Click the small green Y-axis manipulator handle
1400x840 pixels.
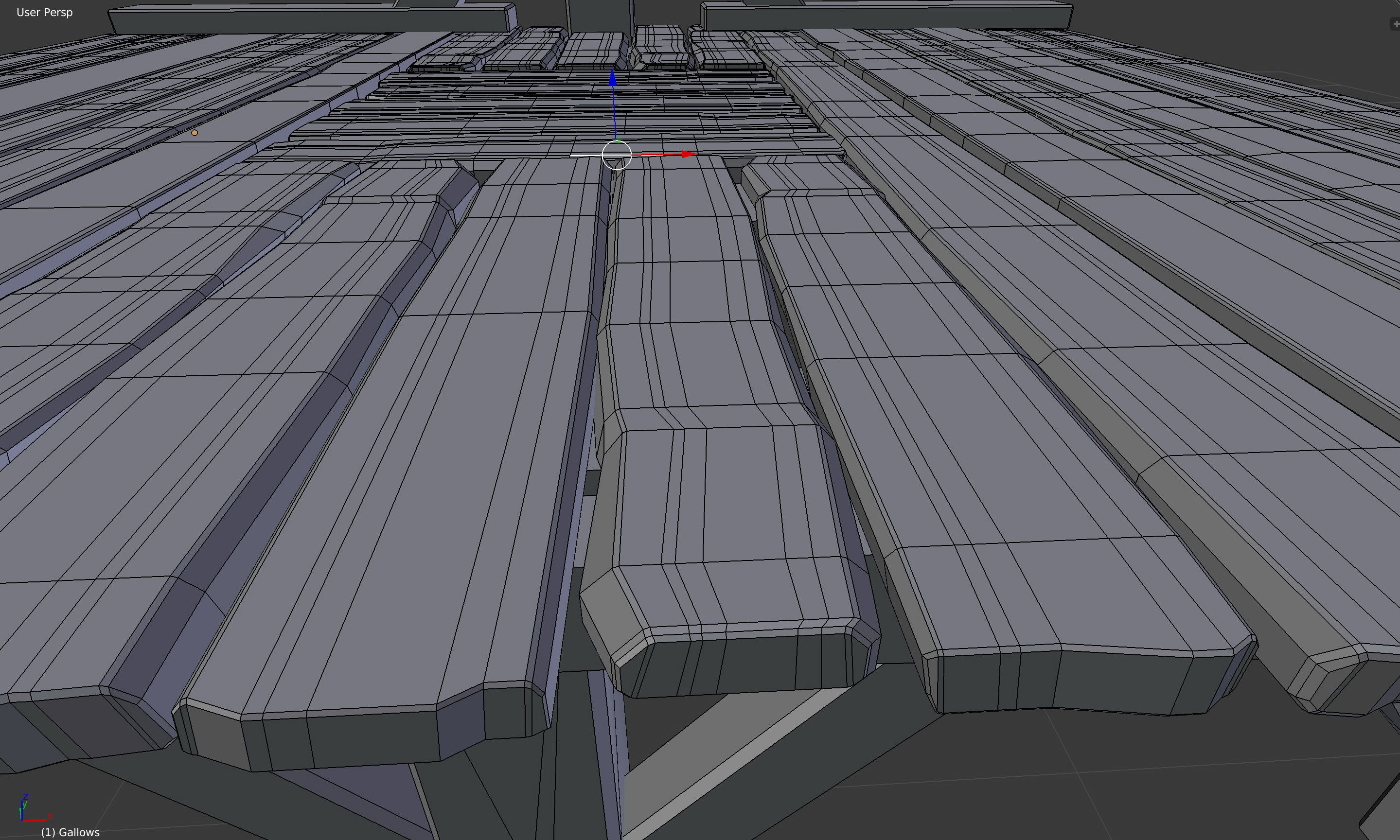[x=618, y=140]
